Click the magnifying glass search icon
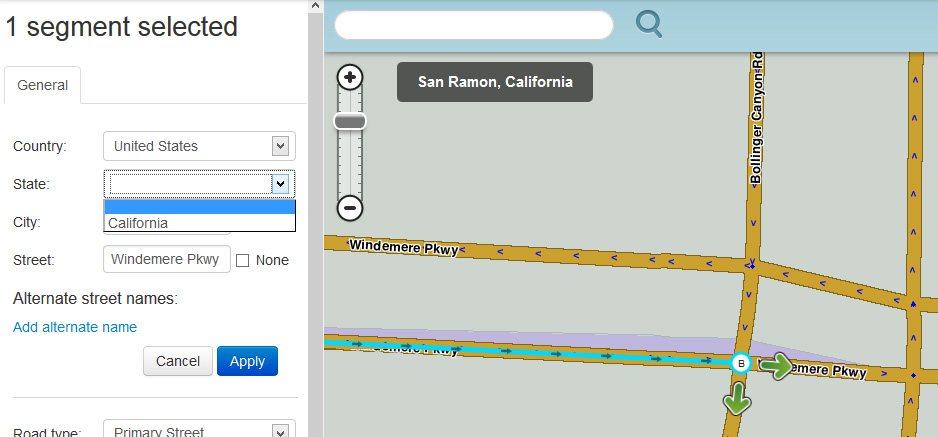The width and height of the screenshot is (938, 437). coord(649,24)
